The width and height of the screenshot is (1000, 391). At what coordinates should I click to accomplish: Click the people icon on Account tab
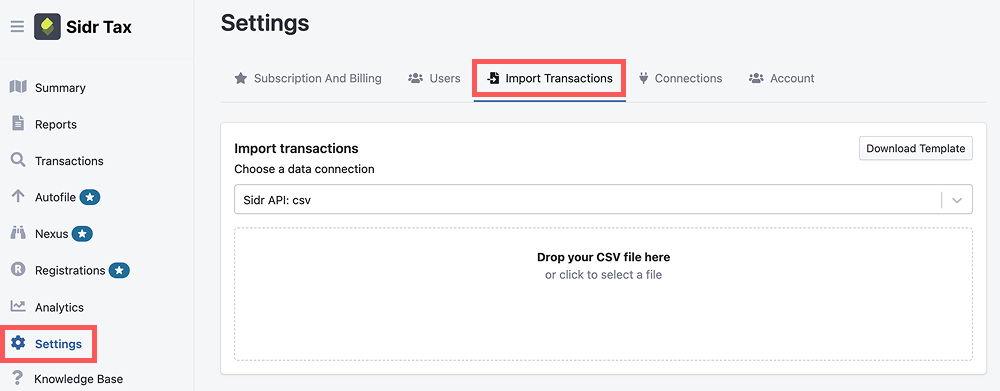tap(756, 78)
